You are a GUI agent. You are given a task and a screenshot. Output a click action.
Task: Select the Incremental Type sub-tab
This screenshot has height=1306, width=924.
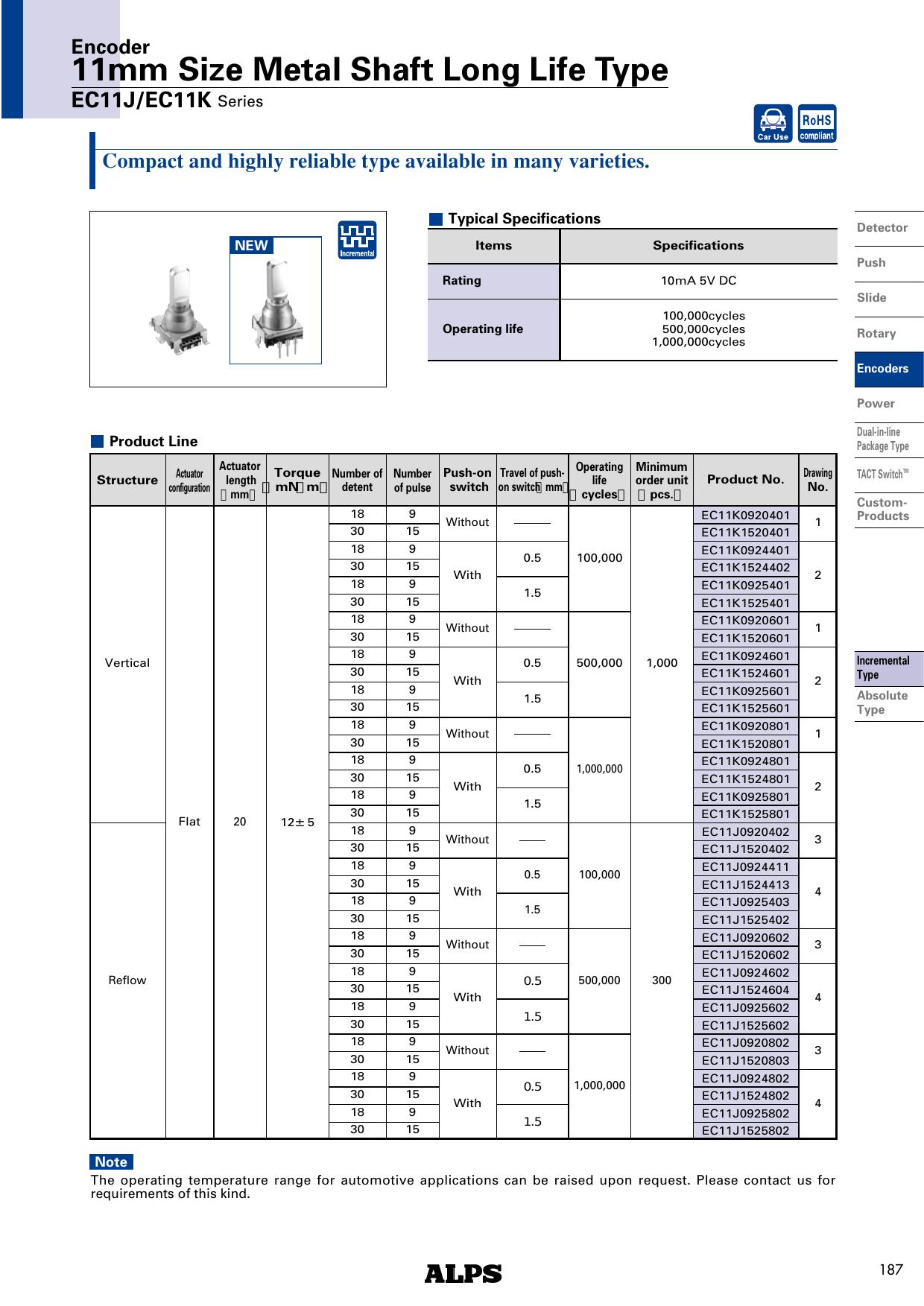(x=883, y=668)
